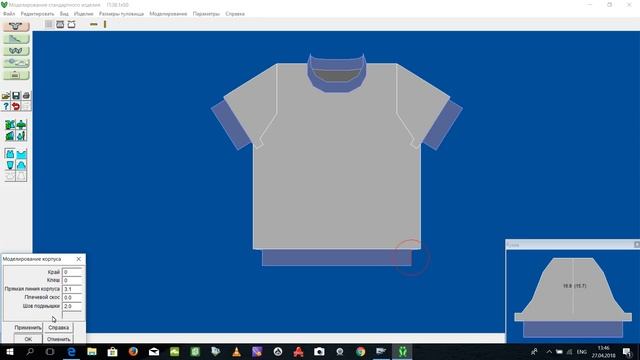Click the Применить button
This screenshot has height=360, width=640.
(x=28, y=328)
